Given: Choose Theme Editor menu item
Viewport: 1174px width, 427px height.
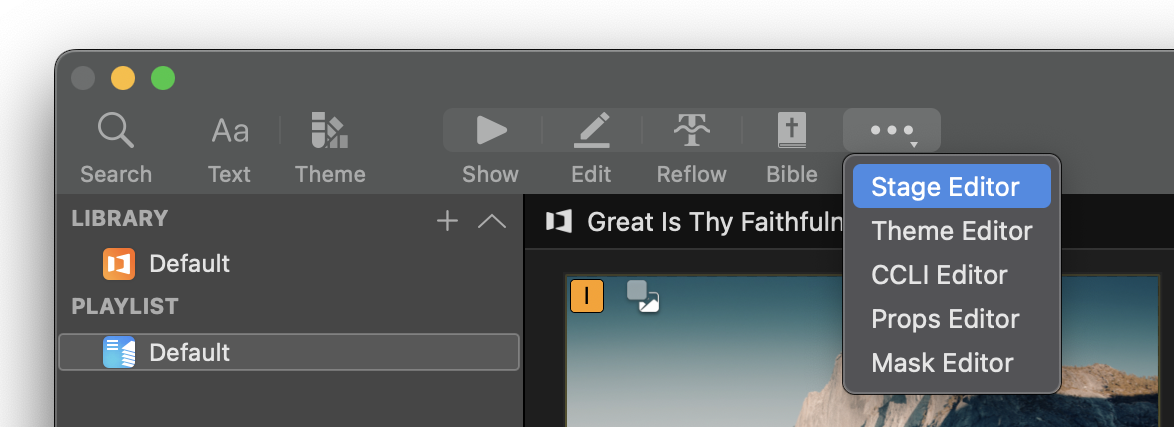Looking at the screenshot, I should (x=951, y=231).
